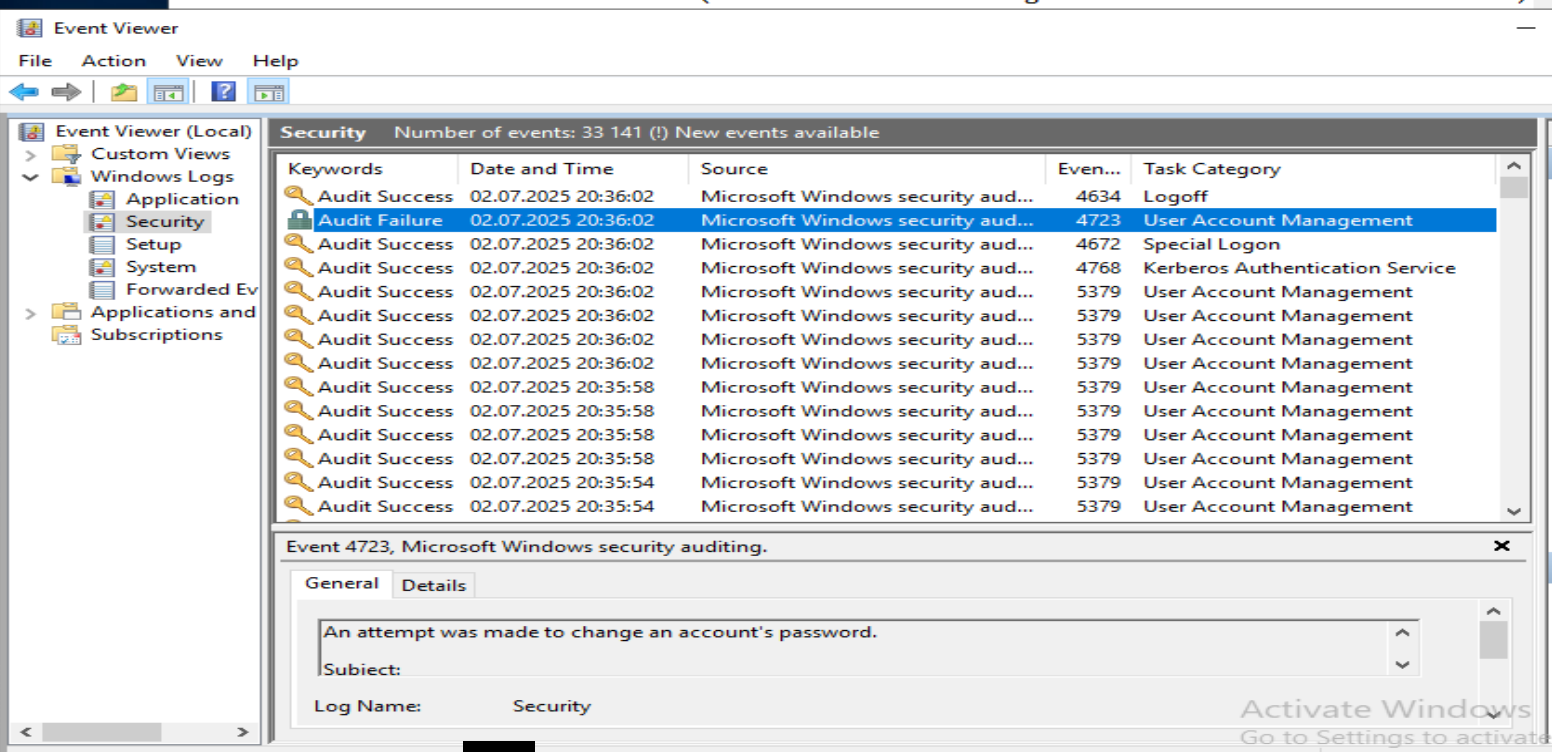
Task: Close the event 4723 preview pane
Action: [1501, 546]
